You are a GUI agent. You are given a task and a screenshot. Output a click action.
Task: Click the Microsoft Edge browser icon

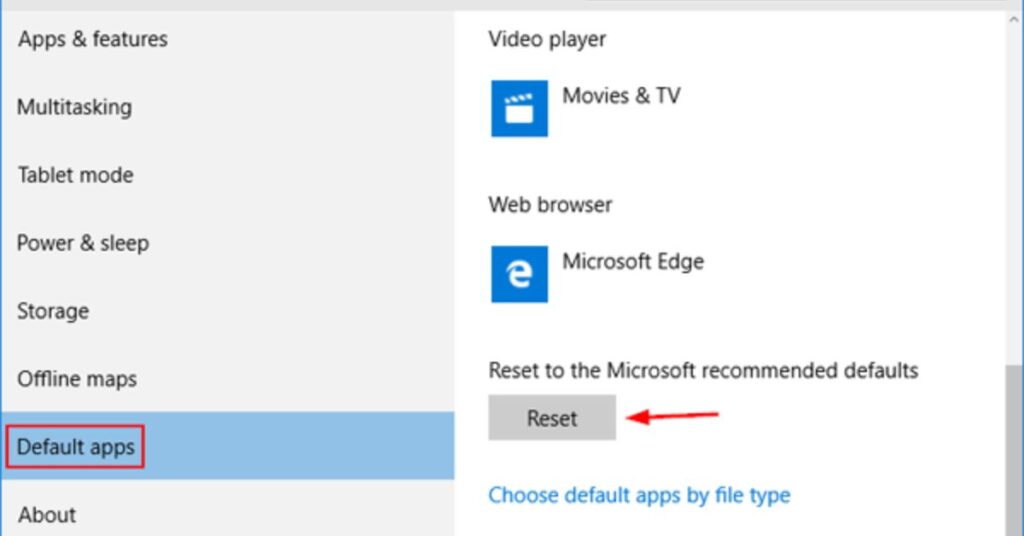(519, 274)
